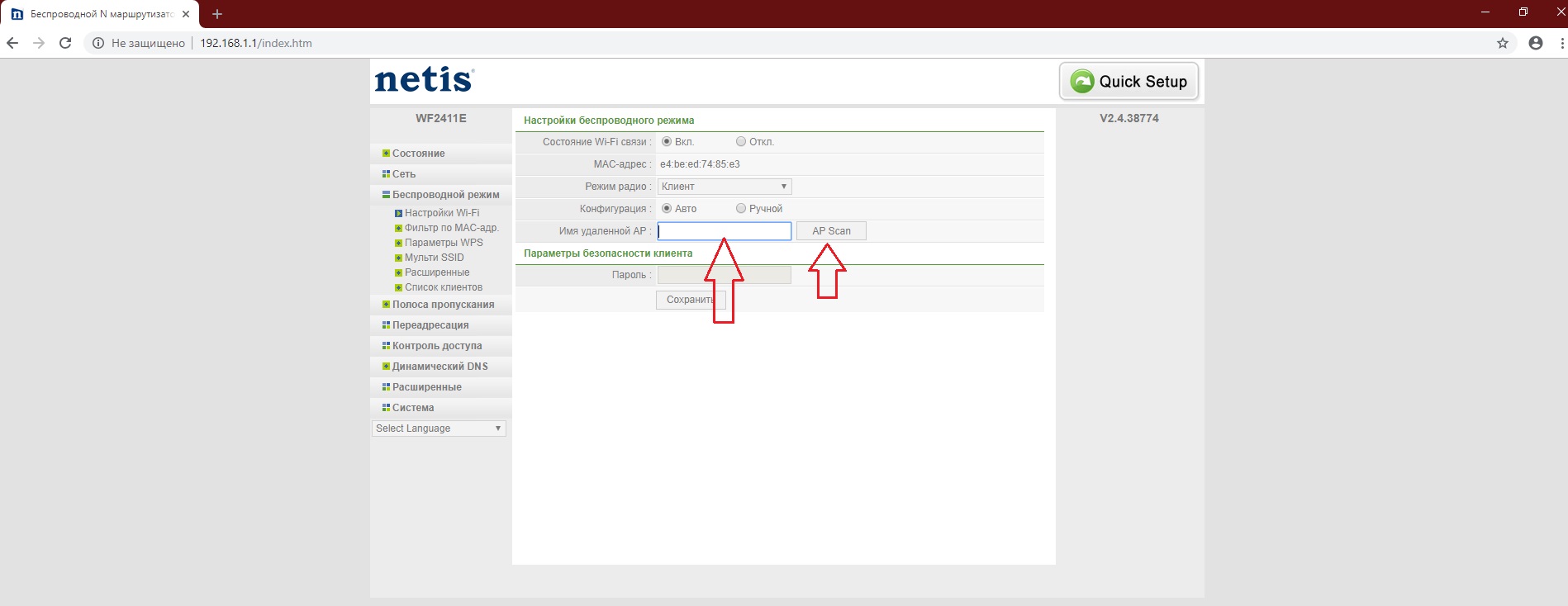Open Параметры WPS submenu item

click(x=444, y=243)
